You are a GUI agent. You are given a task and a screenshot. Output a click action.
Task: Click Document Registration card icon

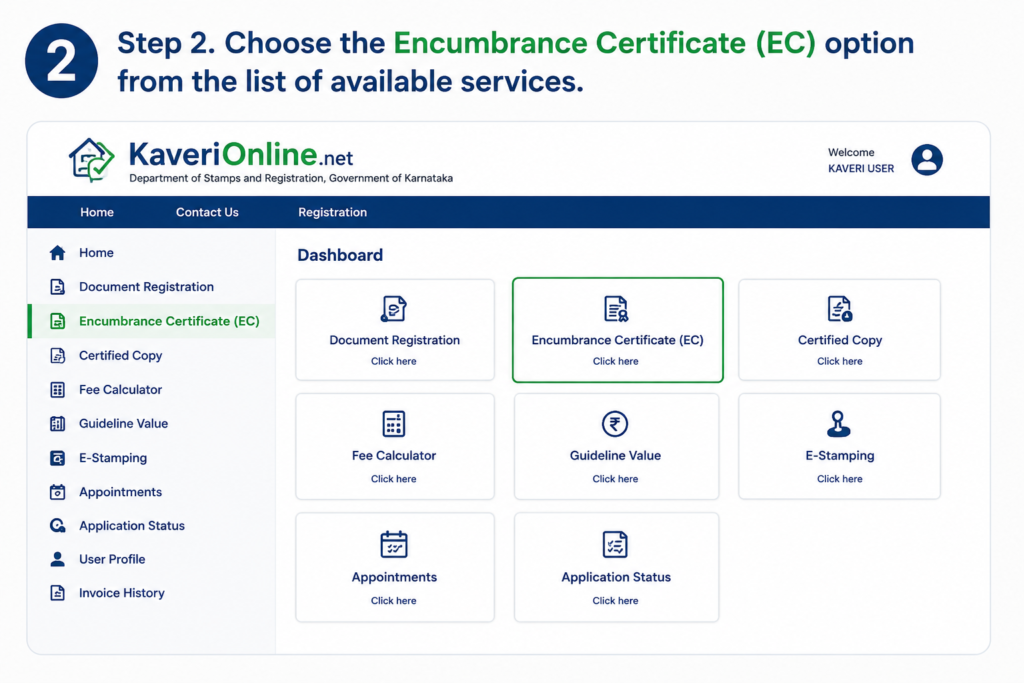click(x=394, y=309)
